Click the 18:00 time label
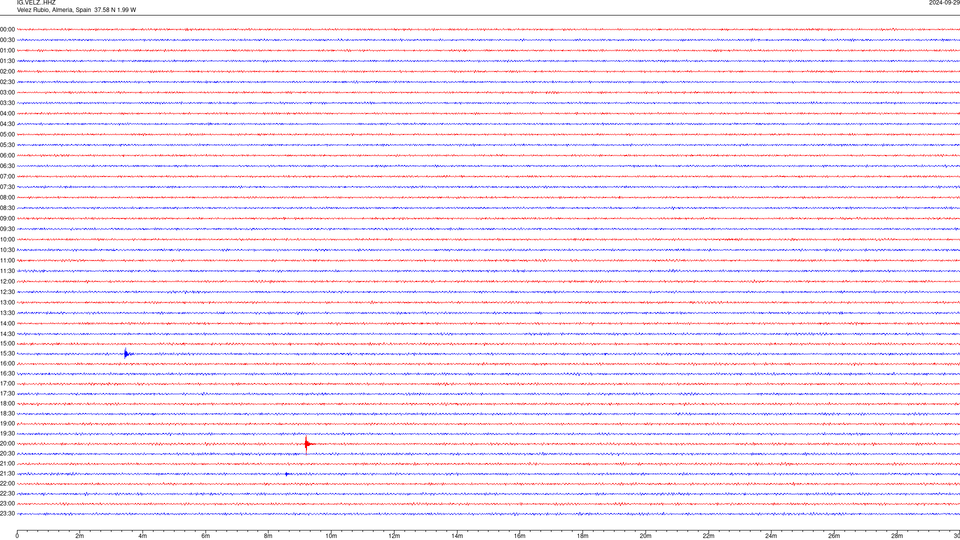The width and height of the screenshot is (960, 540). (x=7, y=403)
